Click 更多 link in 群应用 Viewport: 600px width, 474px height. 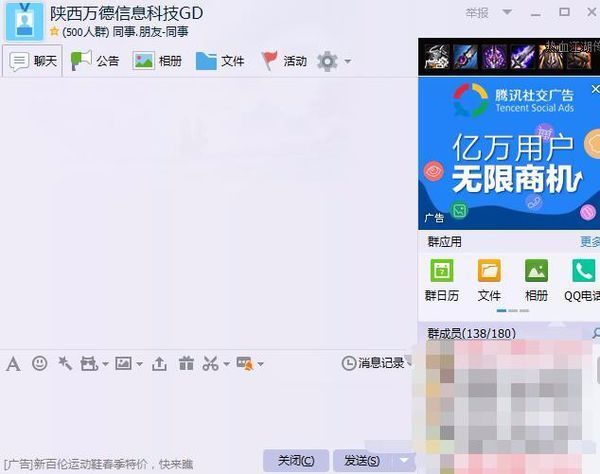click(x=590, y=242)
